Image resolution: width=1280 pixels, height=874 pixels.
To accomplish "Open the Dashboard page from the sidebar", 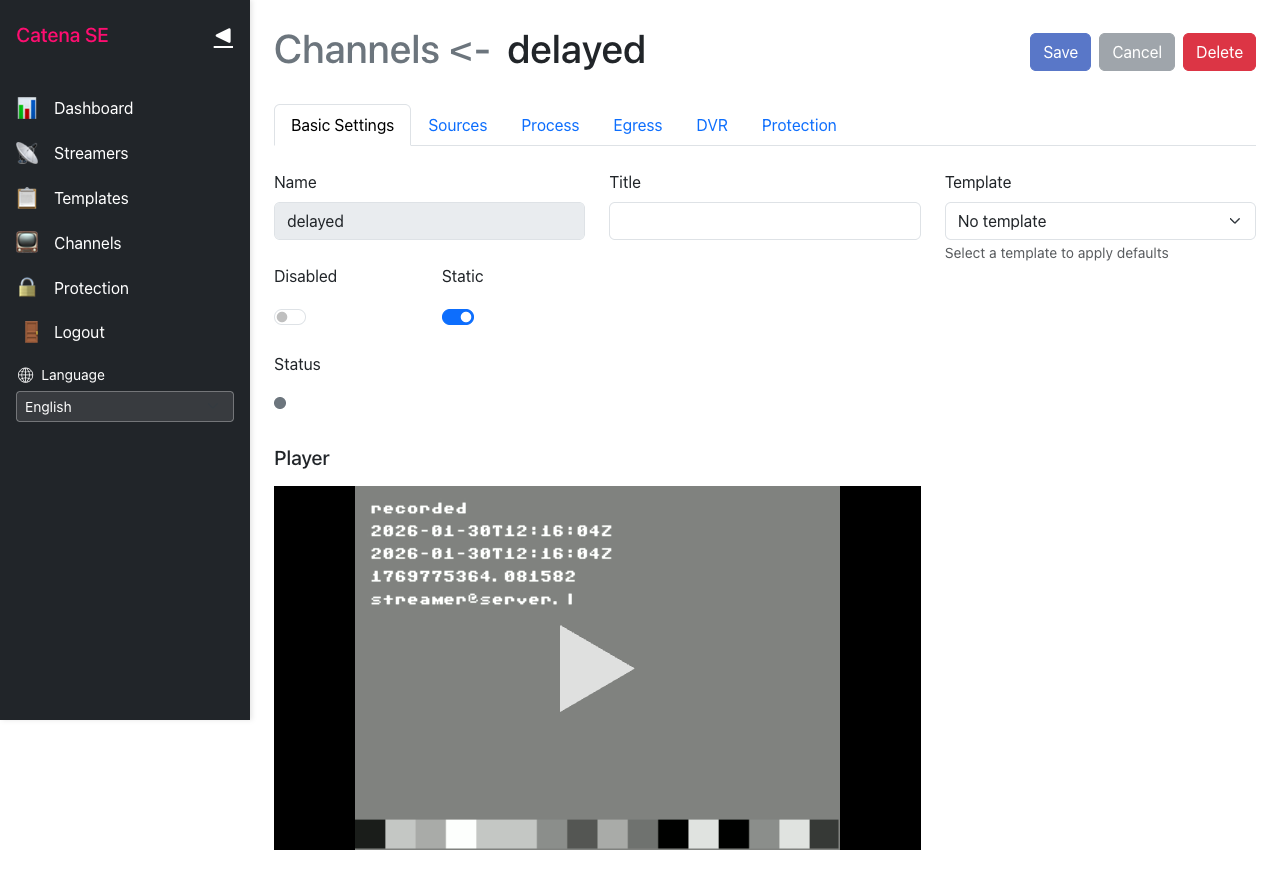I will click(x=26, y=108).
